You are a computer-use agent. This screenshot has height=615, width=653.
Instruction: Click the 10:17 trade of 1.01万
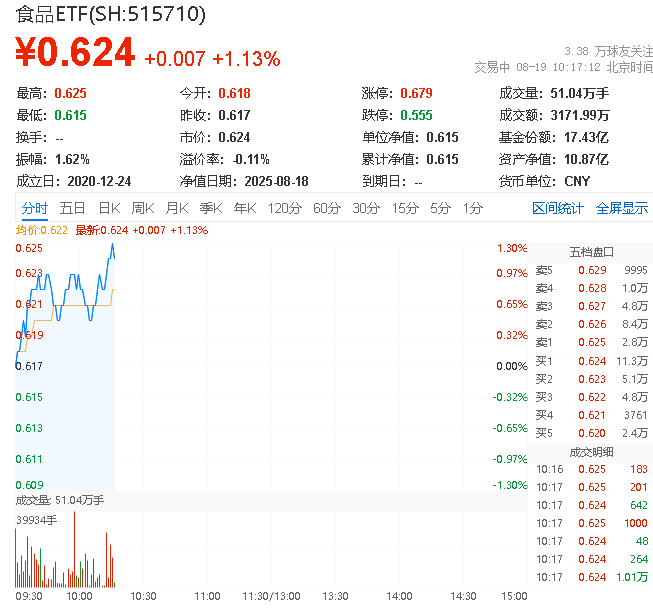coord(591,577)
